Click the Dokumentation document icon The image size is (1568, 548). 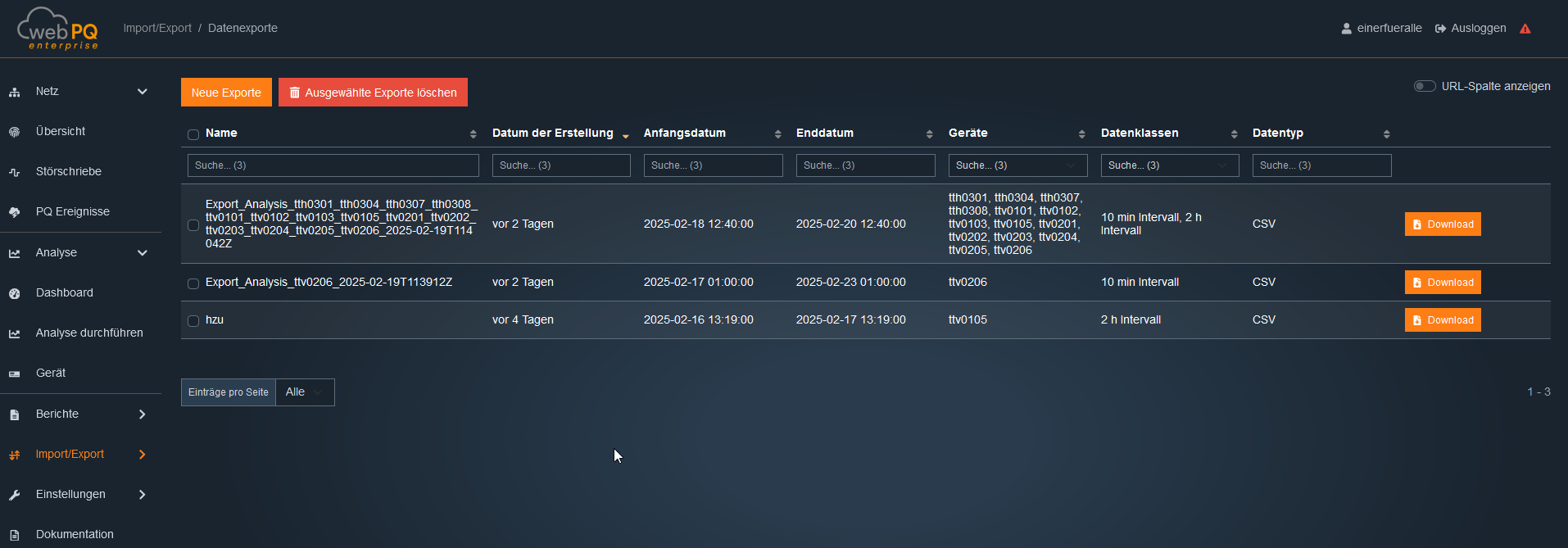(x=15, y=535)
